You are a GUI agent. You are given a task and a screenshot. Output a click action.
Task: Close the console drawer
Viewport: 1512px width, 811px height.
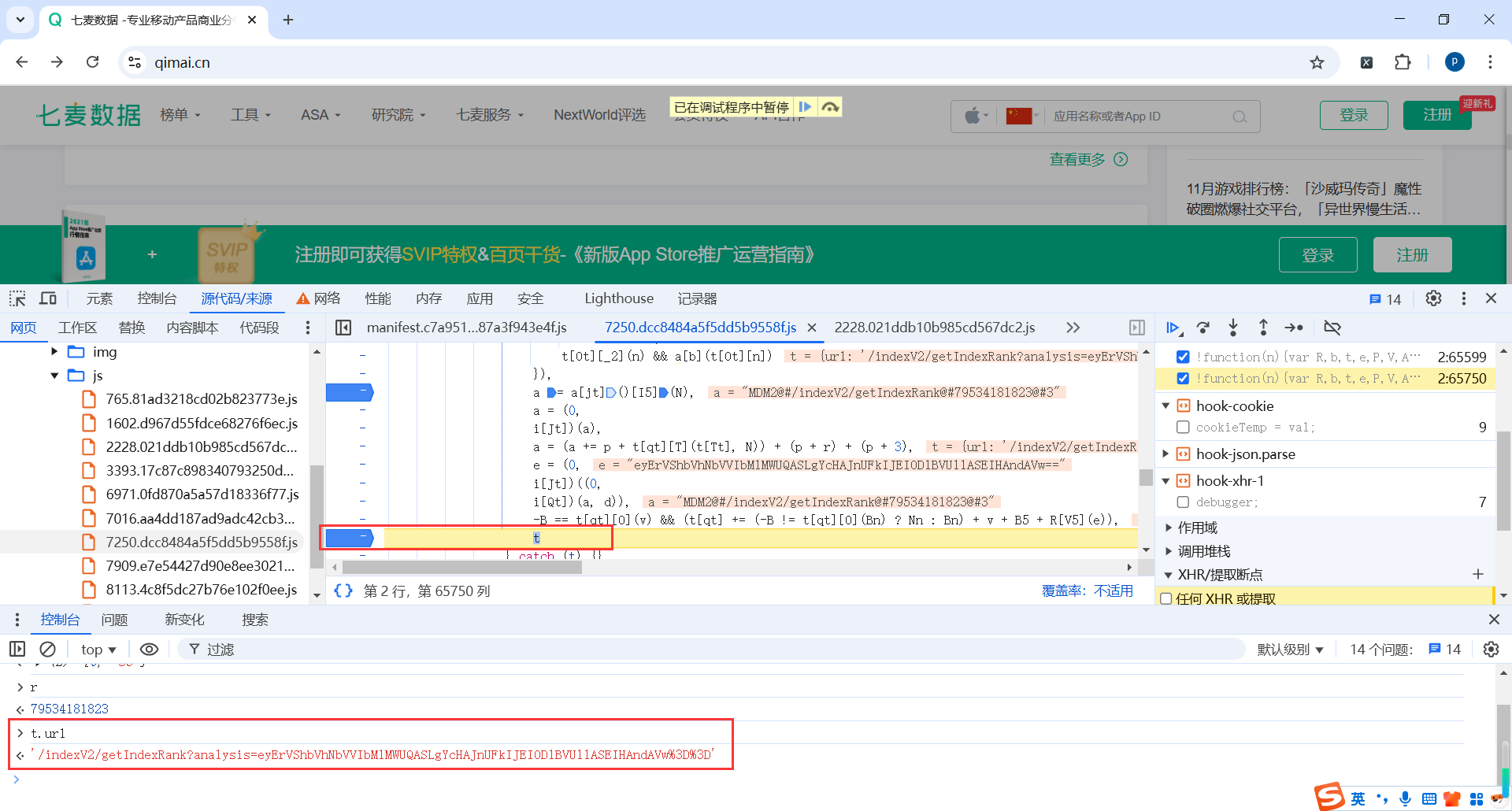pos(1494,620)
